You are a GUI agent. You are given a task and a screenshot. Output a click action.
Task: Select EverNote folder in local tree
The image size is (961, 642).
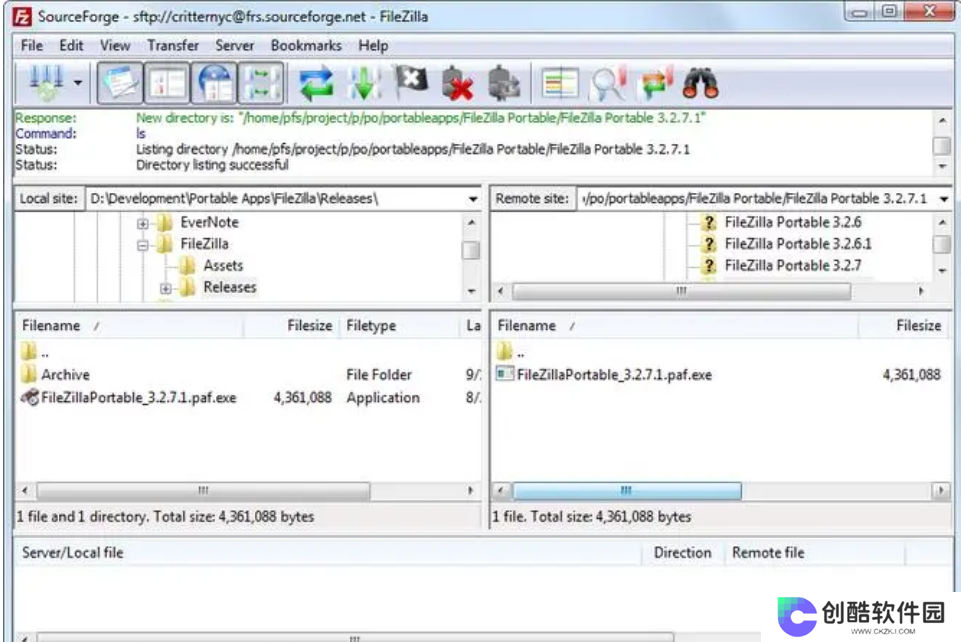[x=209, y=222]
